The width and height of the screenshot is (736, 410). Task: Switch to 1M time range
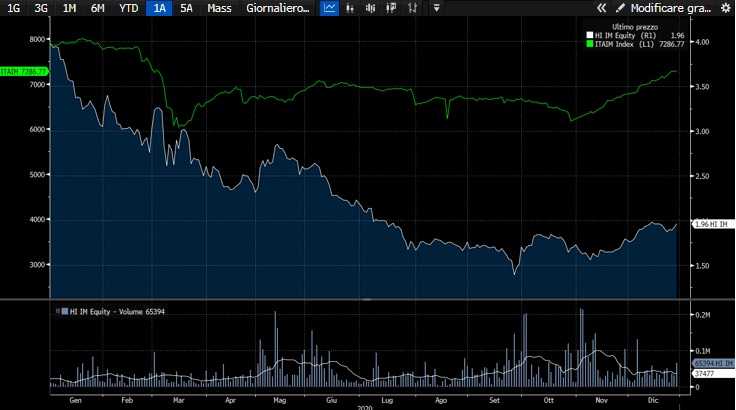[69, 8]
